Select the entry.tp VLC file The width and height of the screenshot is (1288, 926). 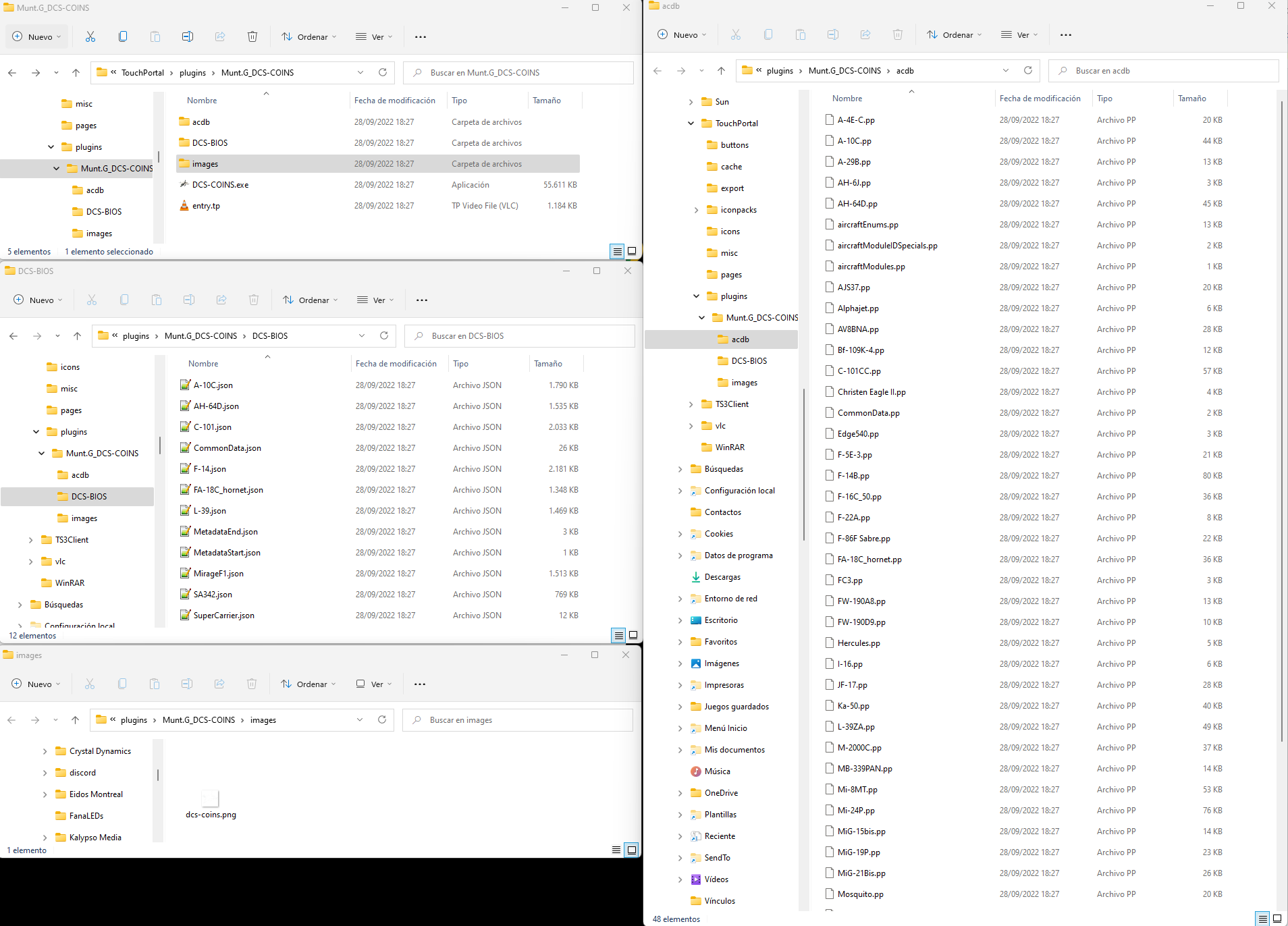378,206
